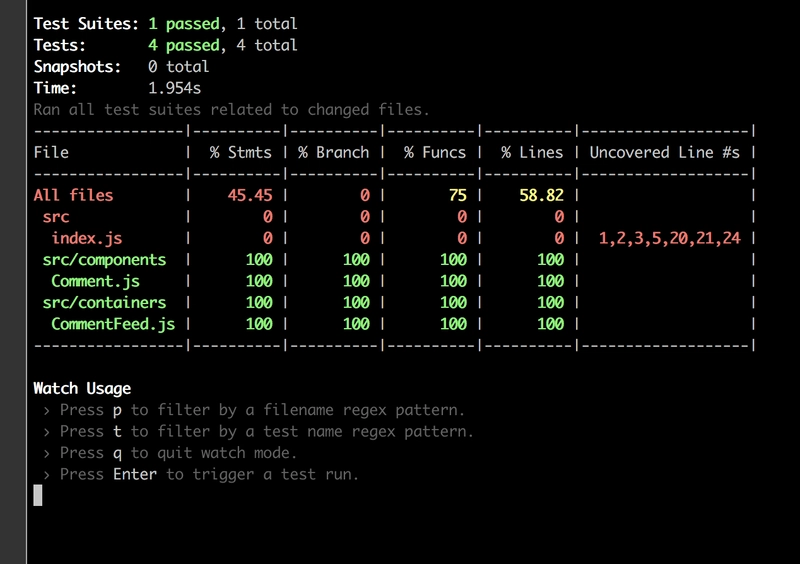Select Comment.js statements value 100
This screenshot has width=800, height=564.
(x=259, y=281)
